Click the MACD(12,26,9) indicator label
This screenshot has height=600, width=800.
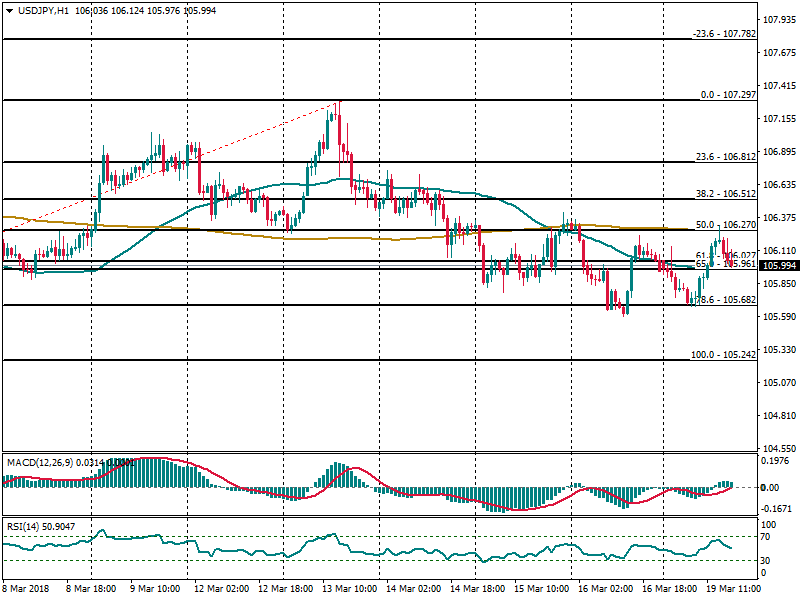coord(38,462)
